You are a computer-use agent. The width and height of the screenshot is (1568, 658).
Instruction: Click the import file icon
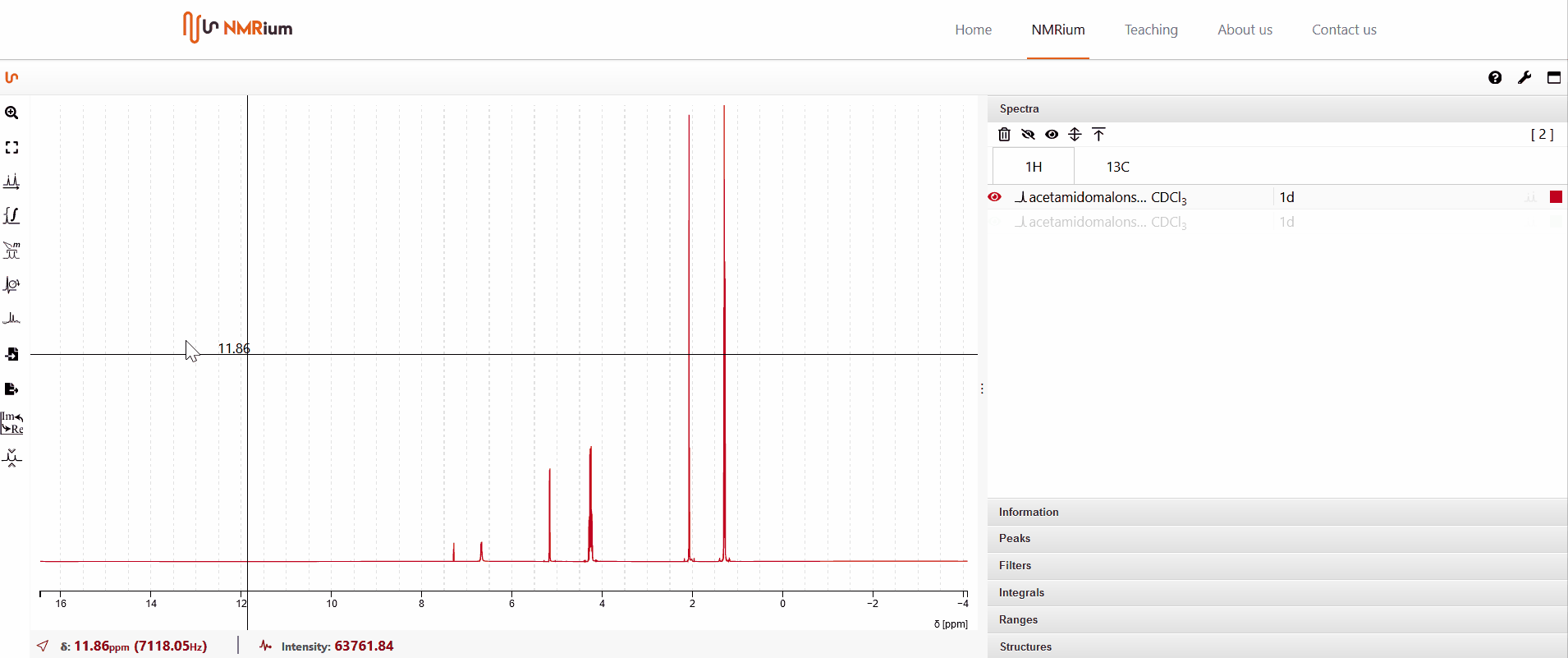tap(11, 354)
